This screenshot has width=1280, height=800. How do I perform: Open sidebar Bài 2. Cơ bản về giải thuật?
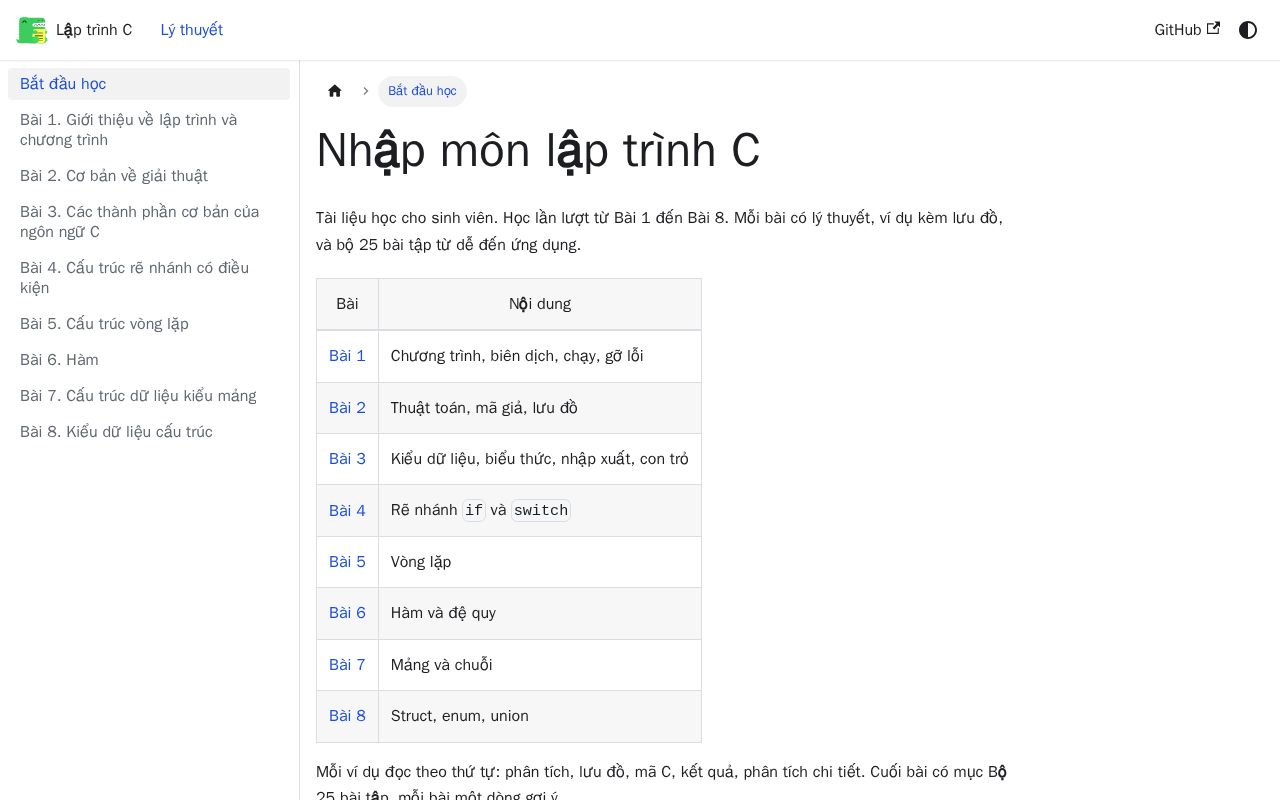point(149,176)
